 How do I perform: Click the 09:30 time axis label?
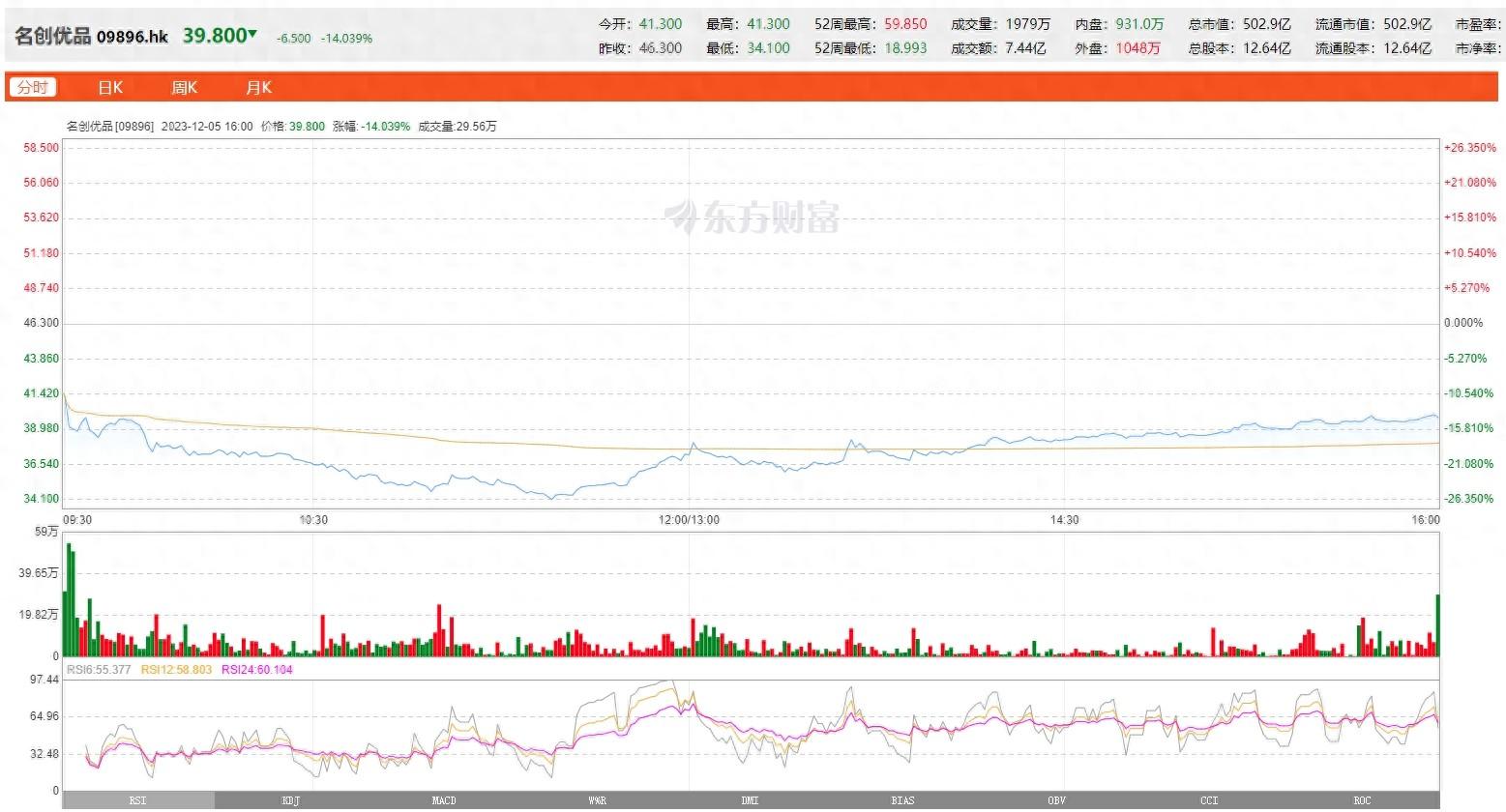[77, 520]
